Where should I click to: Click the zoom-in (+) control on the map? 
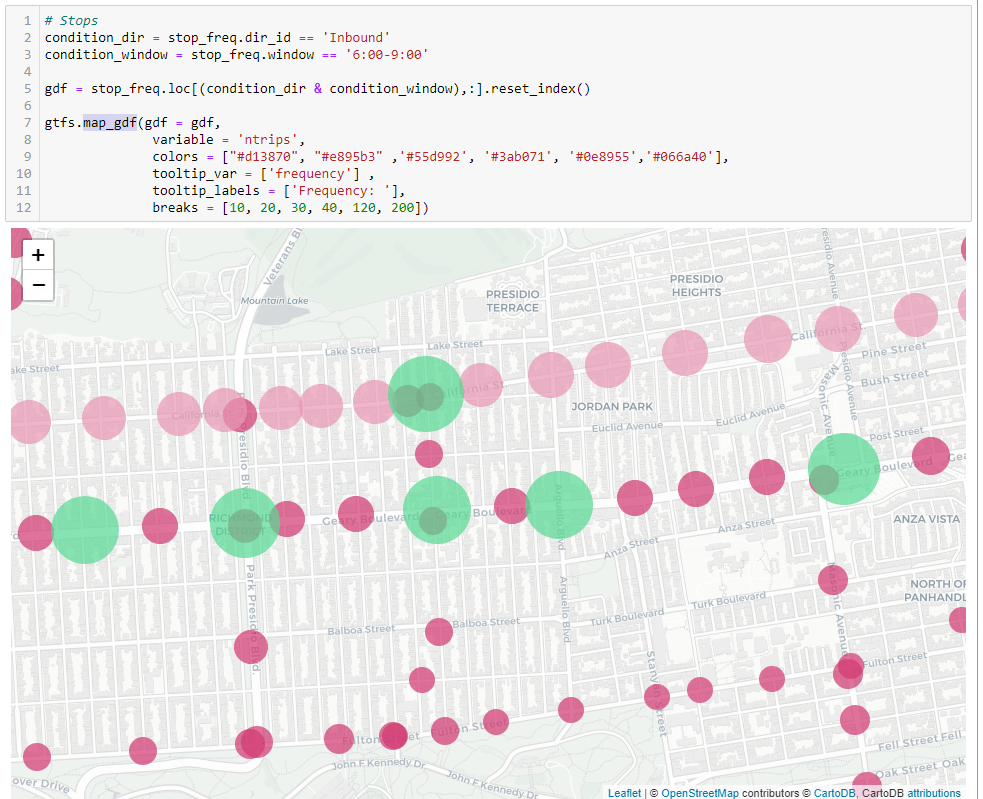37,255
